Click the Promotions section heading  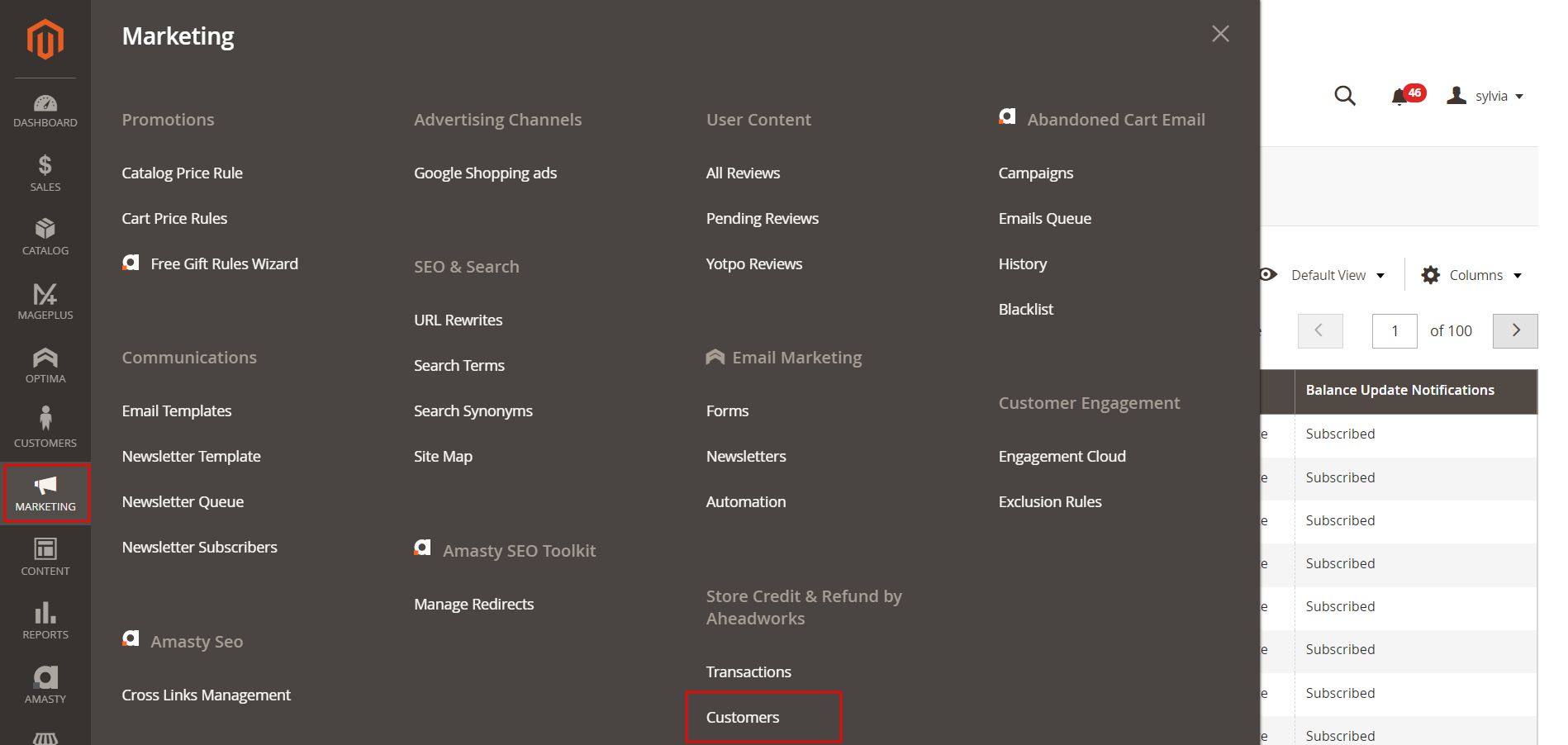(169, 120)
